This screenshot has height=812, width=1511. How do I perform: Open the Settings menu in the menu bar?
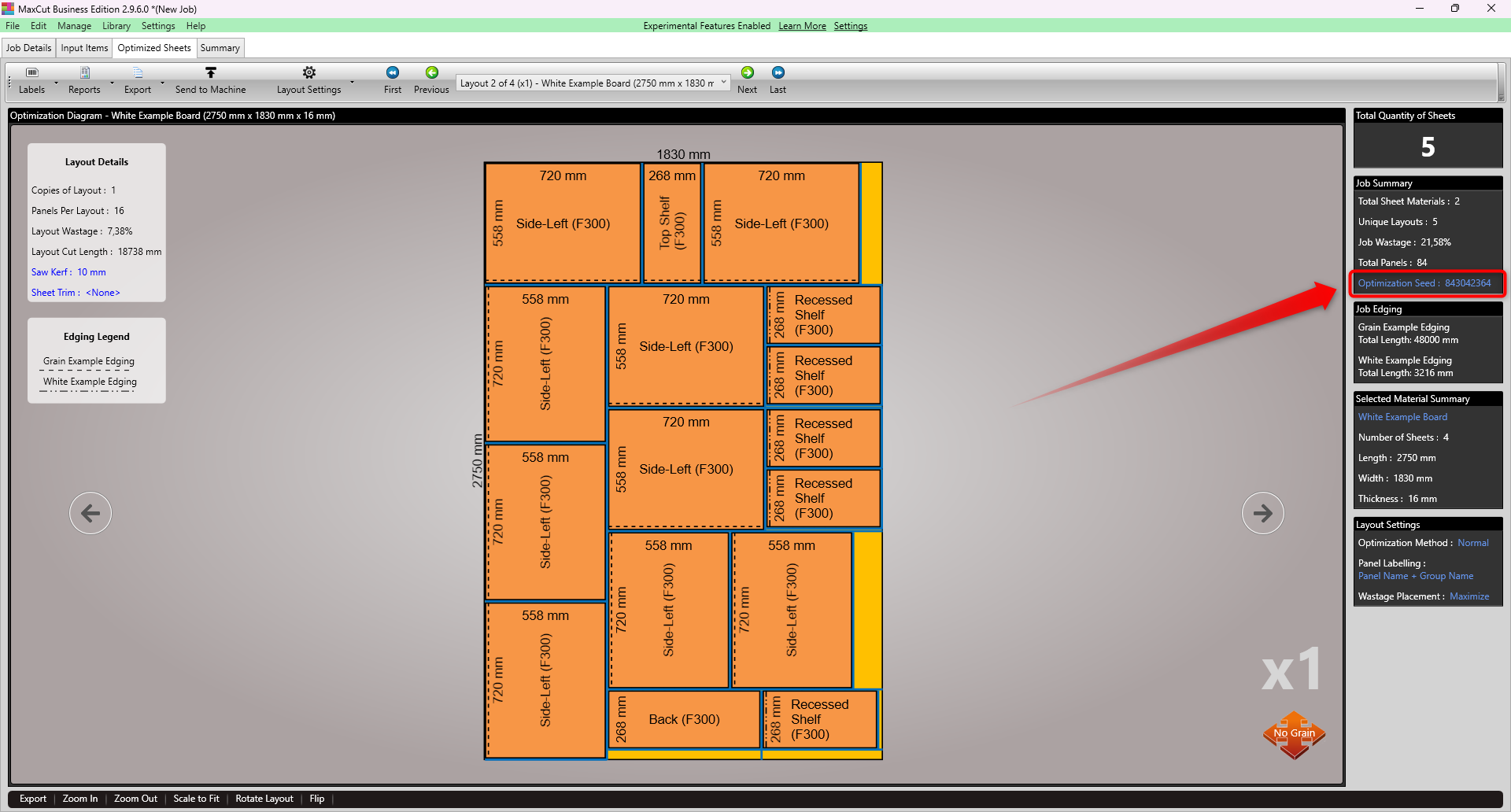[x=158, y=26]
